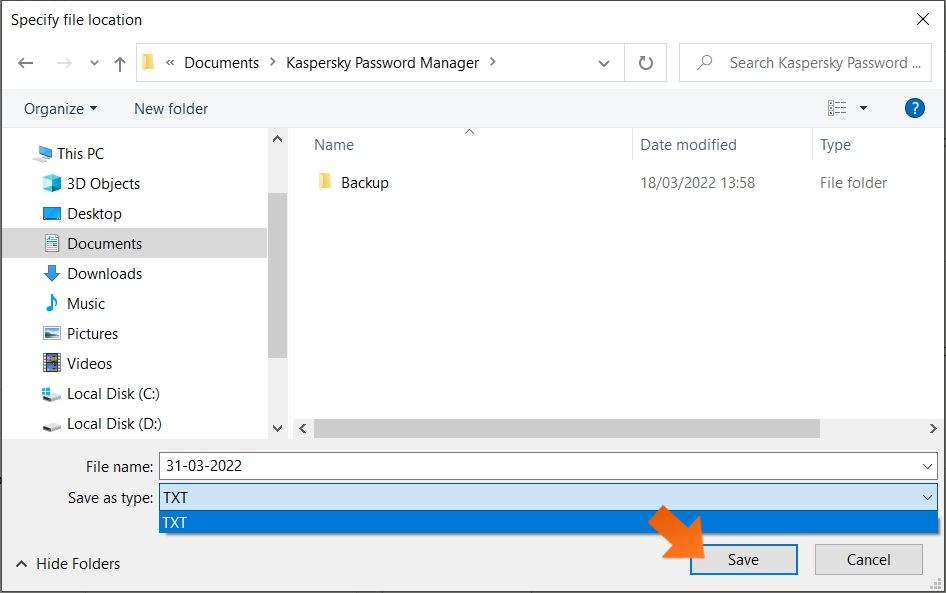Viewport: 946px width, 593px height.
Task: Click the navigation pane scroll down arrow
Action: coord(278,428)
